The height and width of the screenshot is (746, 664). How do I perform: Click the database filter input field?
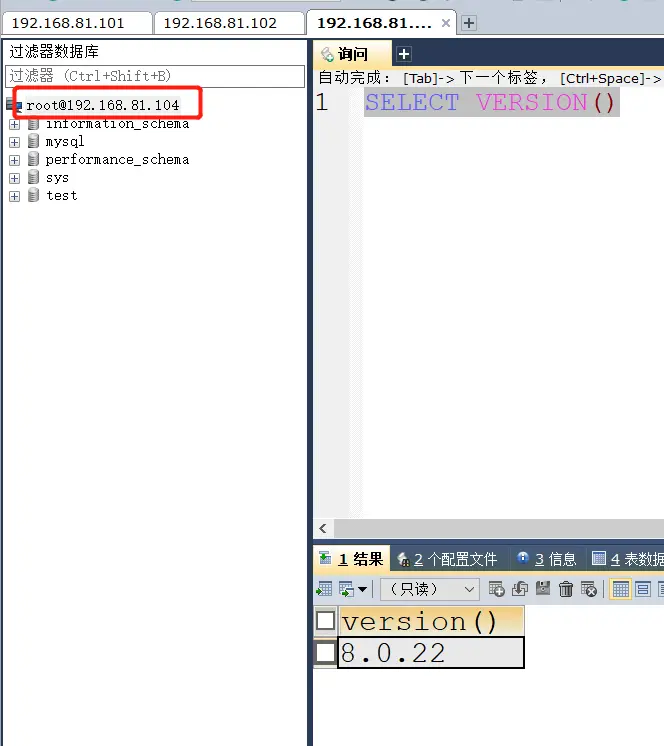coord(155,76)
